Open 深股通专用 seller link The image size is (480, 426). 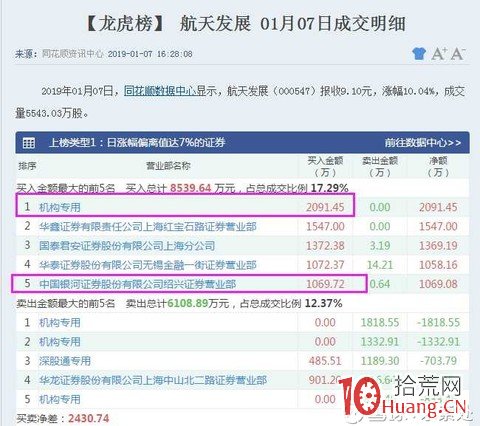[65, 361]
